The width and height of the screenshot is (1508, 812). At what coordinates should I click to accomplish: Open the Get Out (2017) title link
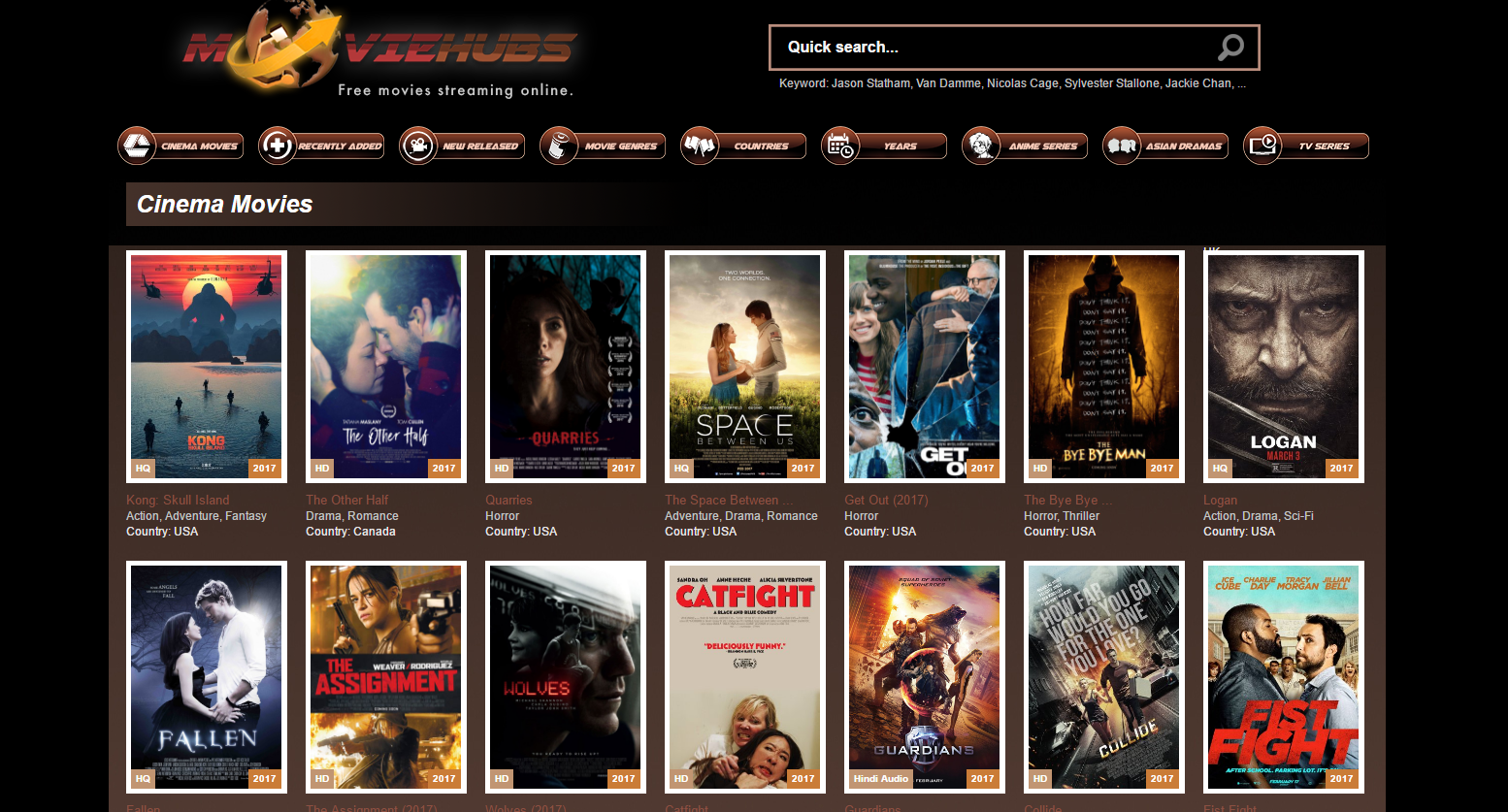(886, 500)
